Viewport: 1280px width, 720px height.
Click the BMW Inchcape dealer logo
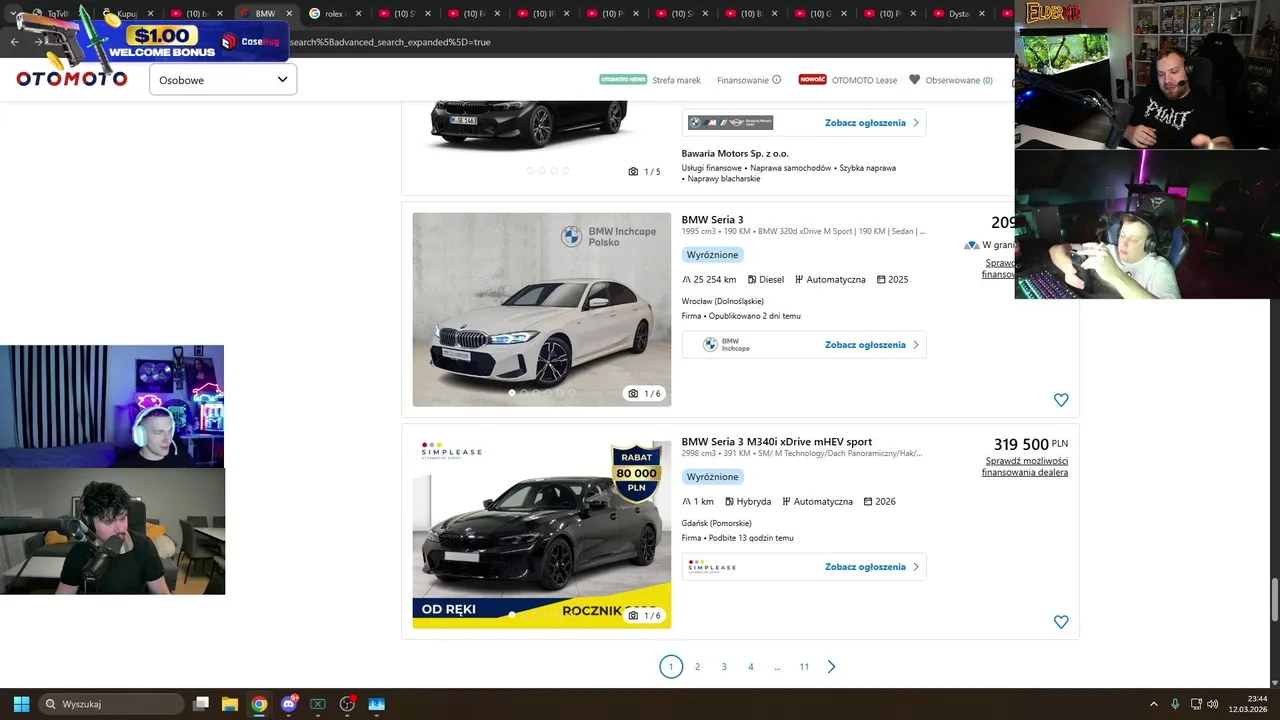[726, 345]
